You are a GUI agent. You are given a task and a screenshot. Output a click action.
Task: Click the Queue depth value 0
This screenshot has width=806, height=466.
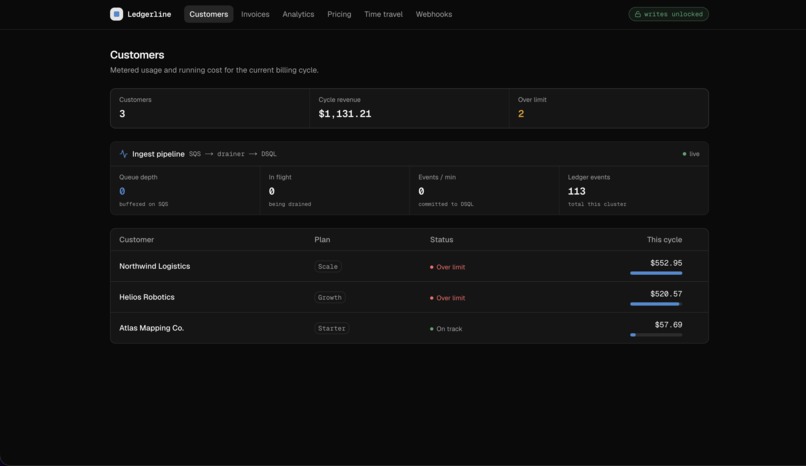point(122,191)
